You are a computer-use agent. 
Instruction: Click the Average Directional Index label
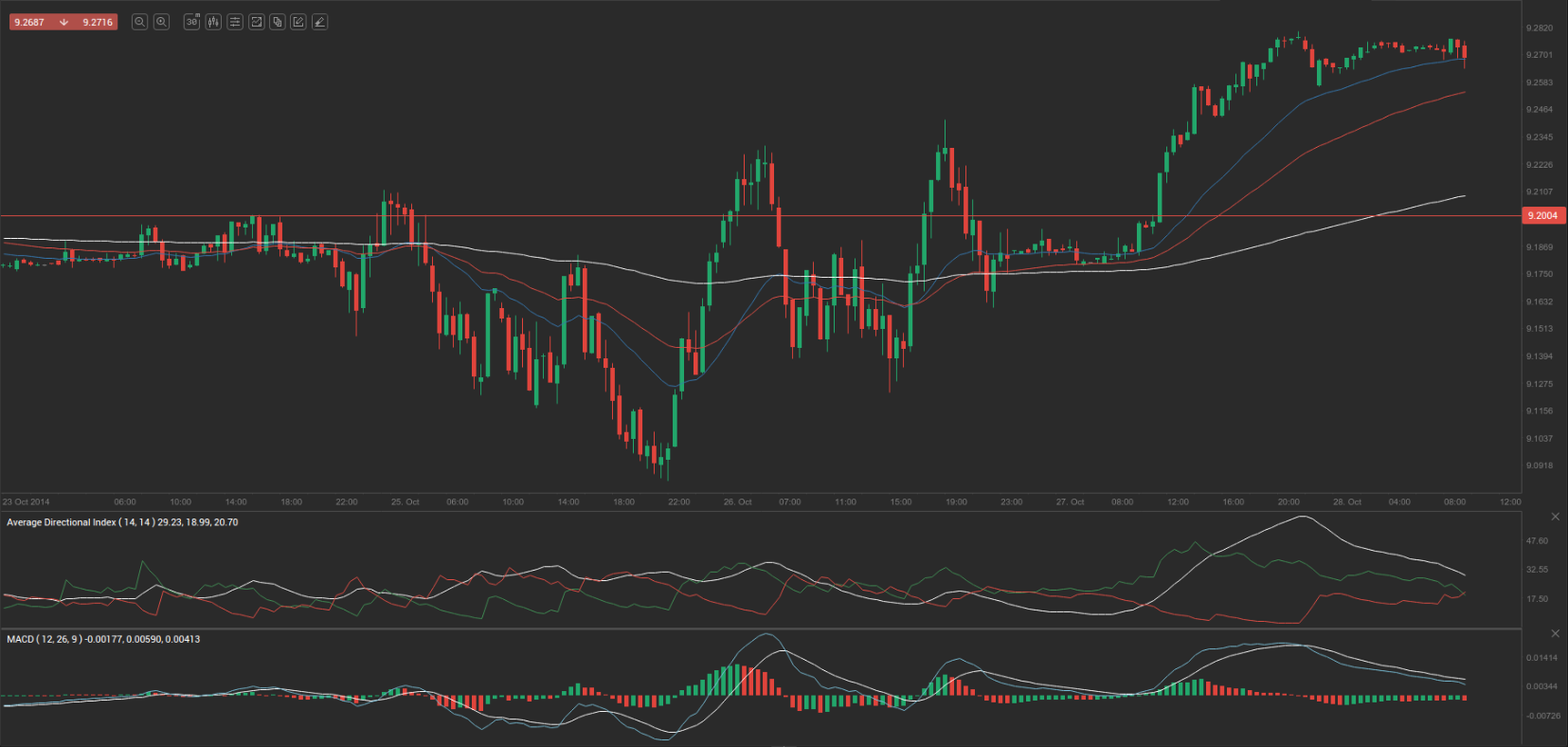(122, 522)
